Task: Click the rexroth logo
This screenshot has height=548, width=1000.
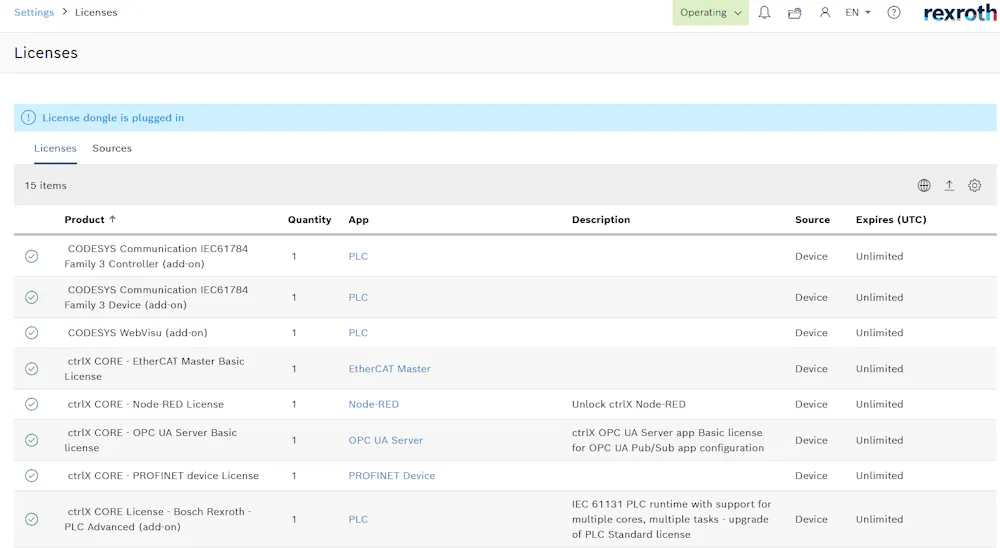Action: click(959, 13)
